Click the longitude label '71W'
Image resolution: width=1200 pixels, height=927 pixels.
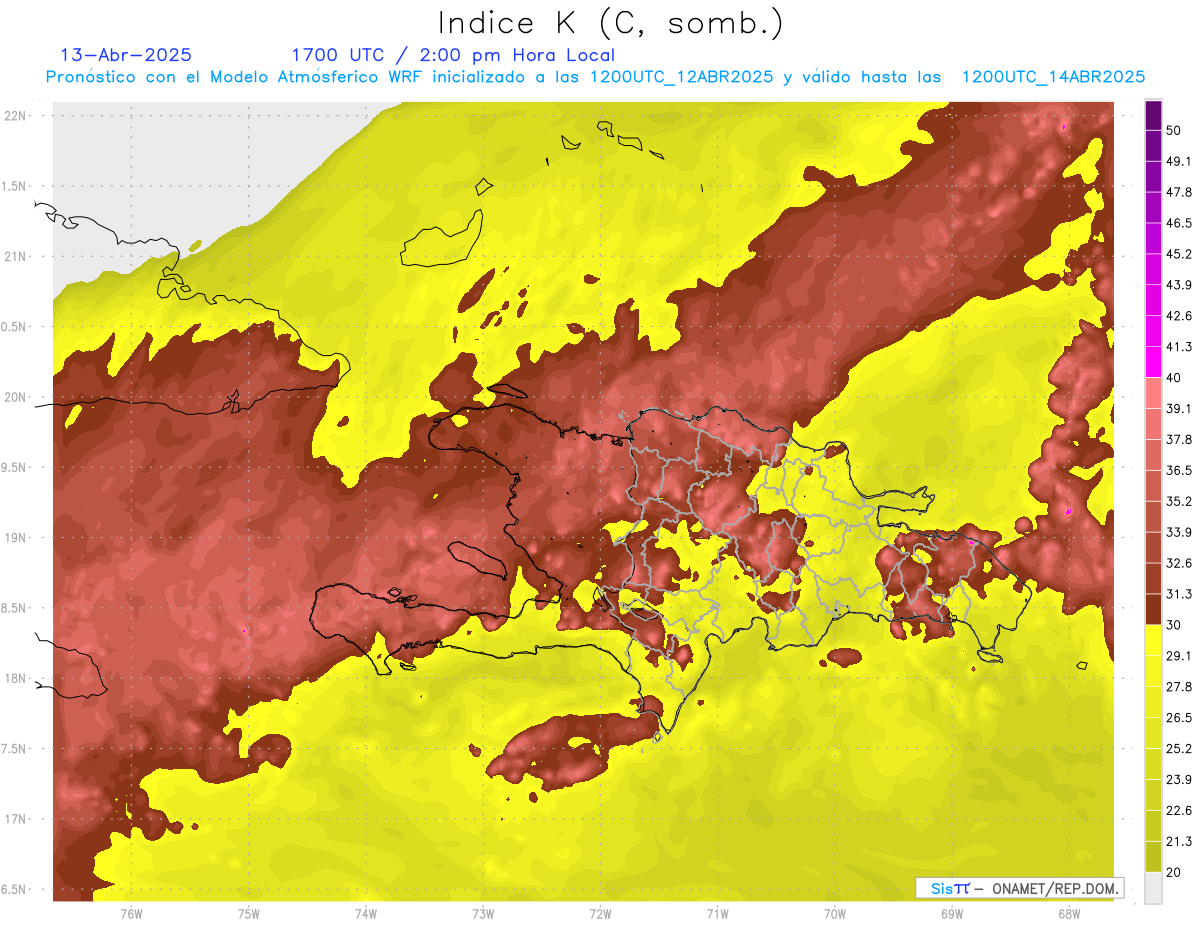click(x=718, y=914)
